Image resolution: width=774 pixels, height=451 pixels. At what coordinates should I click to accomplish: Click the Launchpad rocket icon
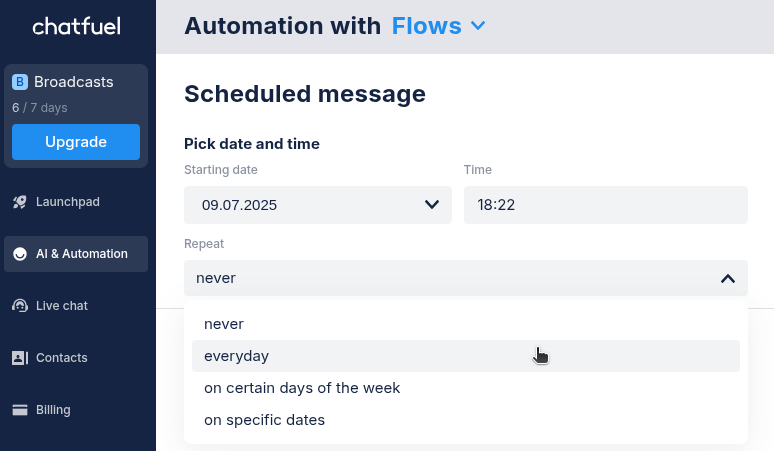pyautogui.click(x=20, y=202)
